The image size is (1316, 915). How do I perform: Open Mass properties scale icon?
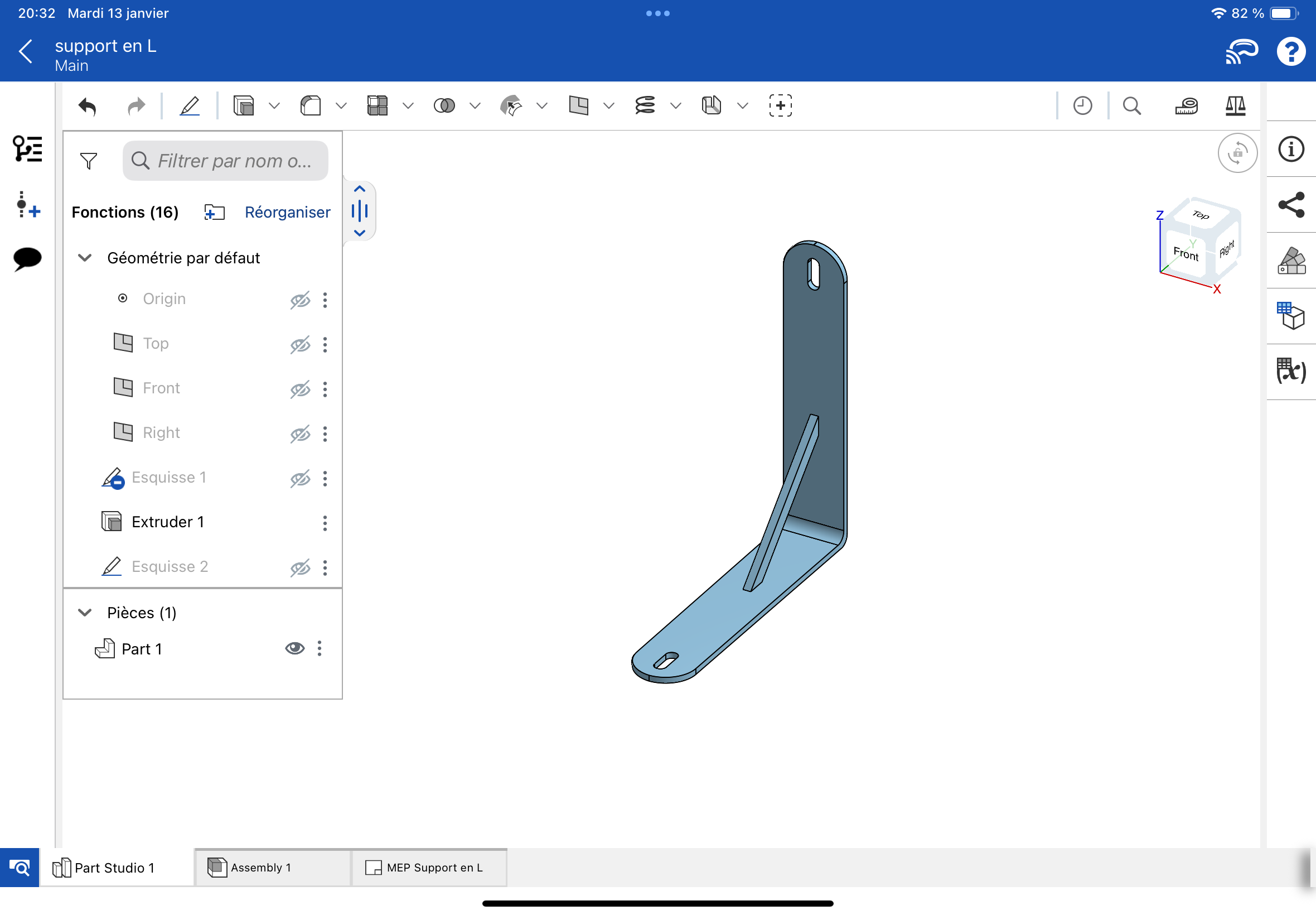pos(1235,106)
